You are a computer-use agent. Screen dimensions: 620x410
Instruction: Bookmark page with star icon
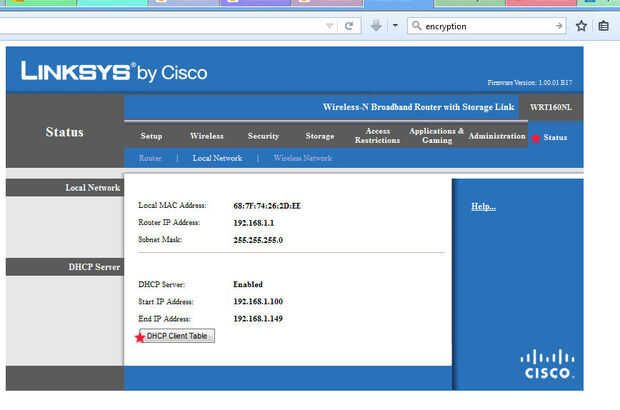tap(581, 26)
